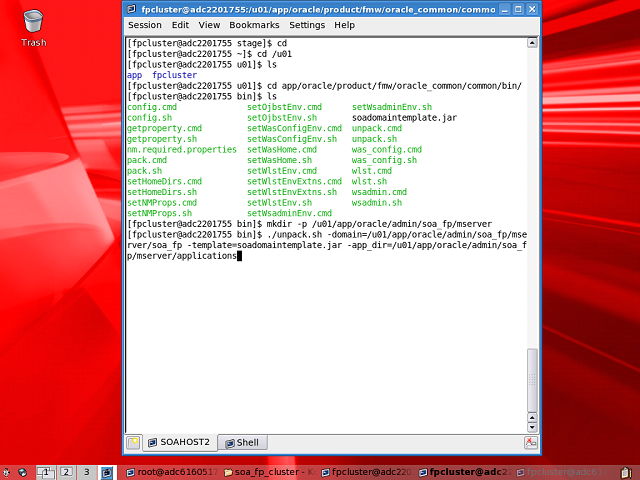Screen dimensions: 640x480
Task: Click the Konsole window menu icon in title bar
Action: (x=134, y=8)
